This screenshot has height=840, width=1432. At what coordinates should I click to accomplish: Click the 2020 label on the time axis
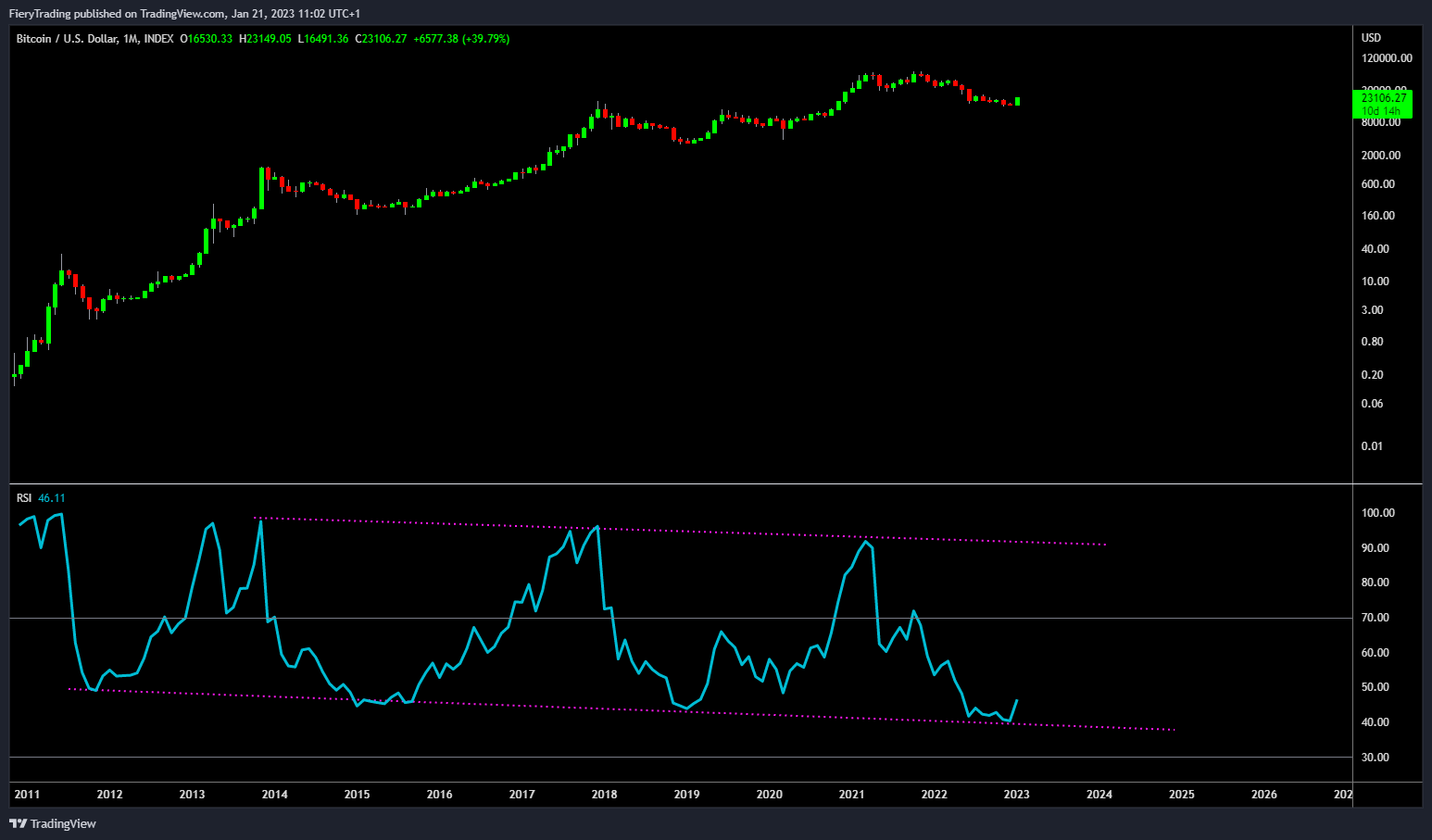769,795
